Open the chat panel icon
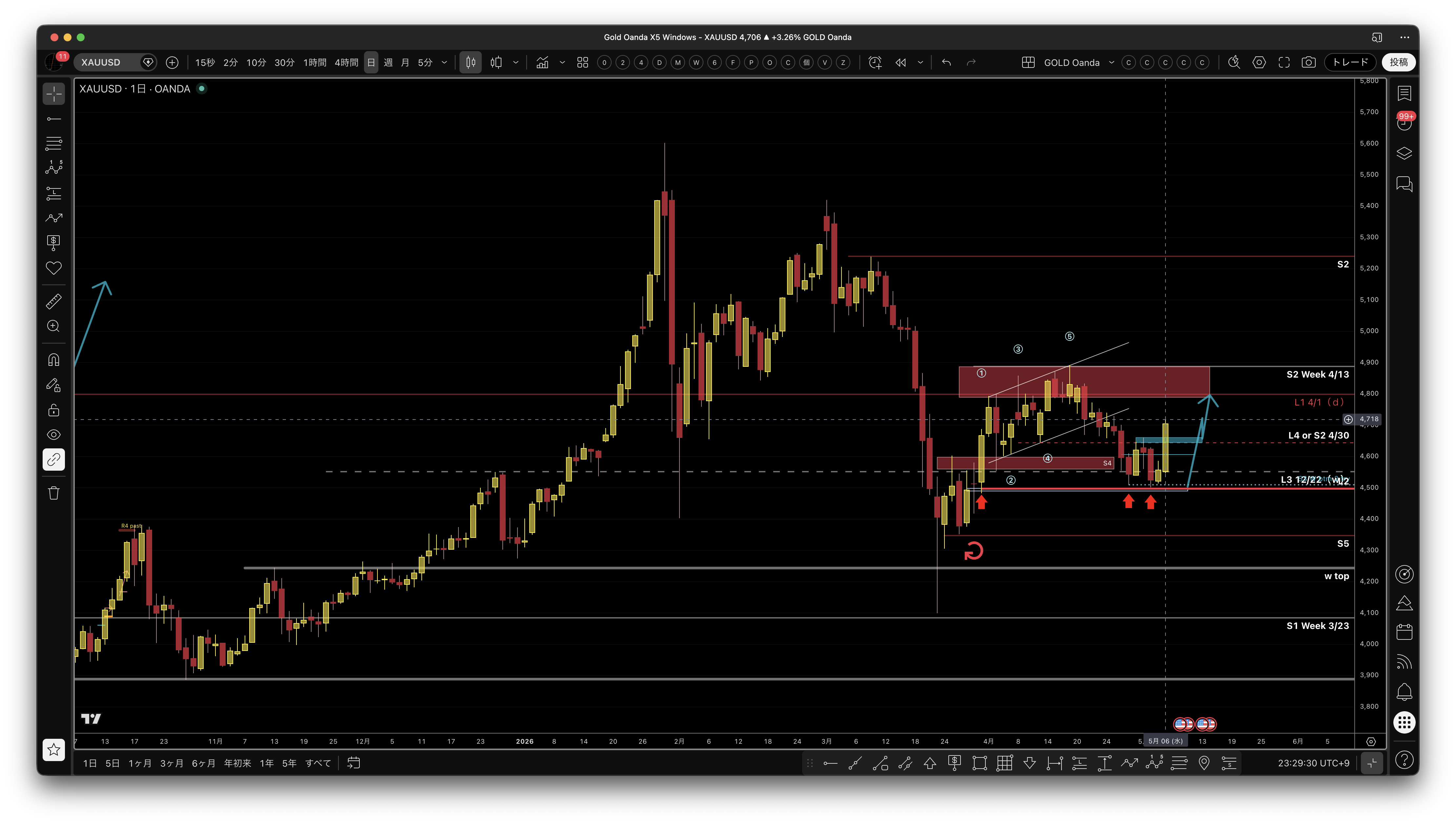This screenshot has height=824, width=1456. click(x=1405, y=184)
